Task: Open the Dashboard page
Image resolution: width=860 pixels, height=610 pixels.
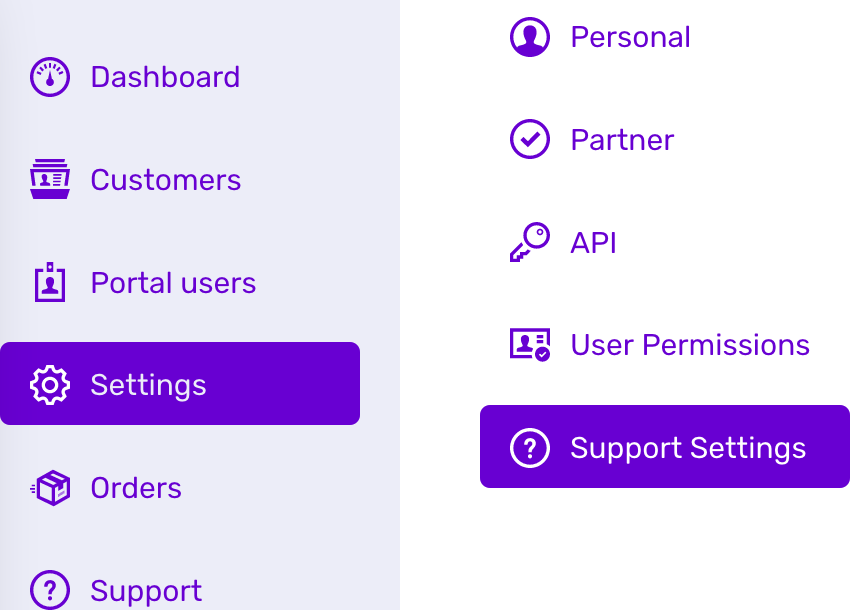Action: (x=165, y=77)
